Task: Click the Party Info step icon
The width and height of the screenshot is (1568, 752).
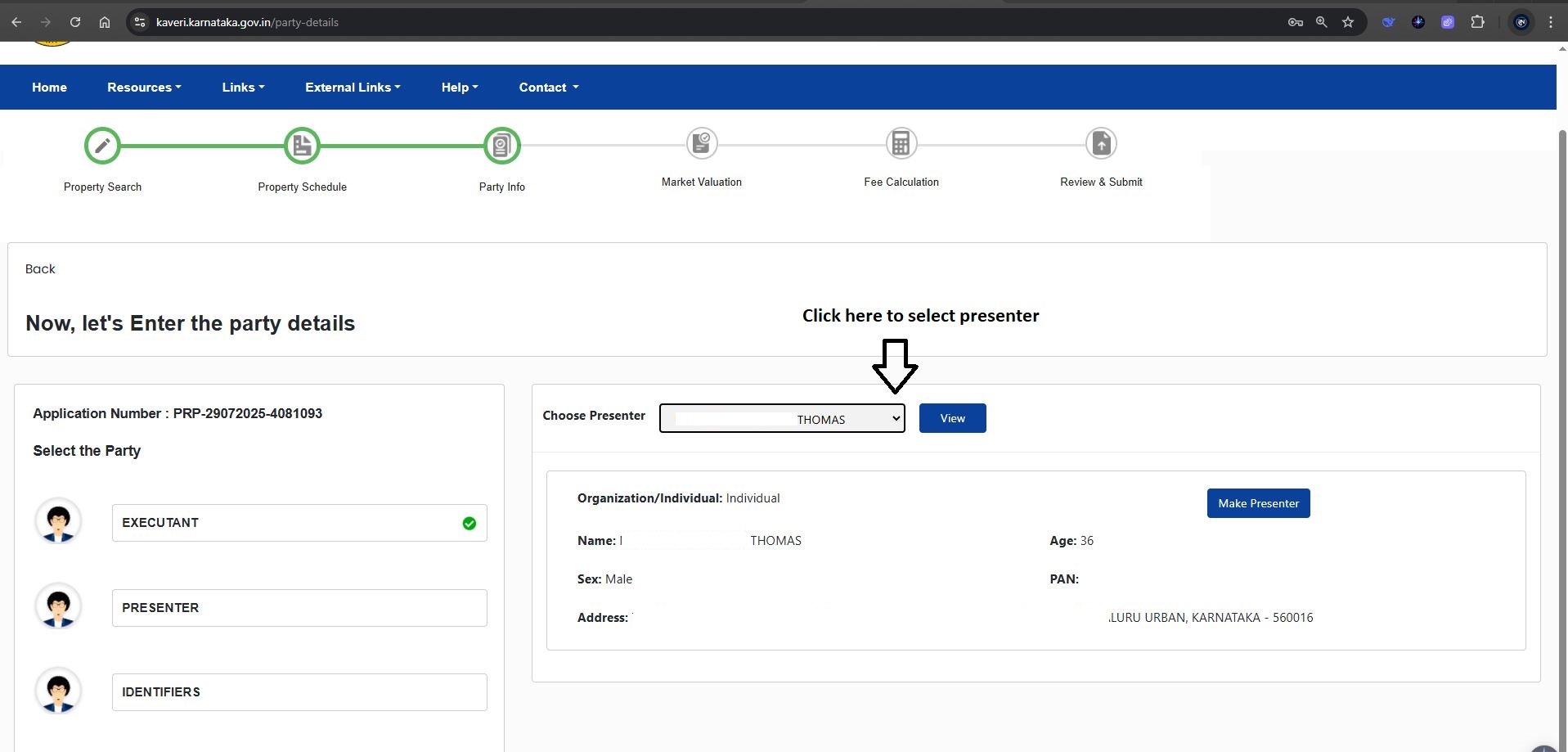Action: 501,146
